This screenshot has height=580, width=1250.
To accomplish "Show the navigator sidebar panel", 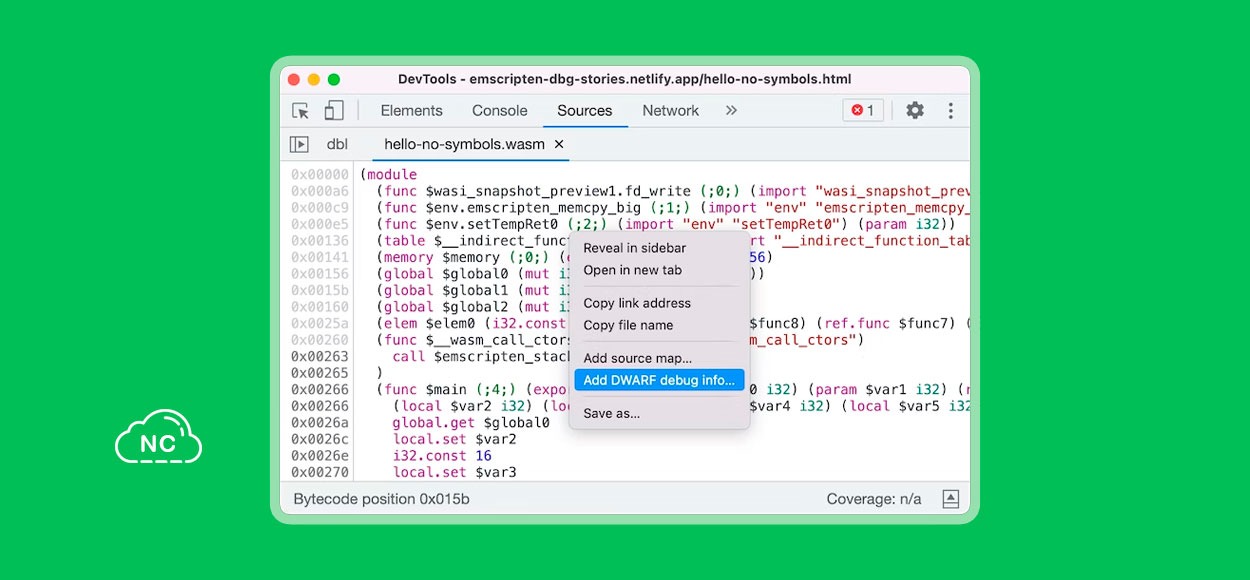I will [299, 144].
